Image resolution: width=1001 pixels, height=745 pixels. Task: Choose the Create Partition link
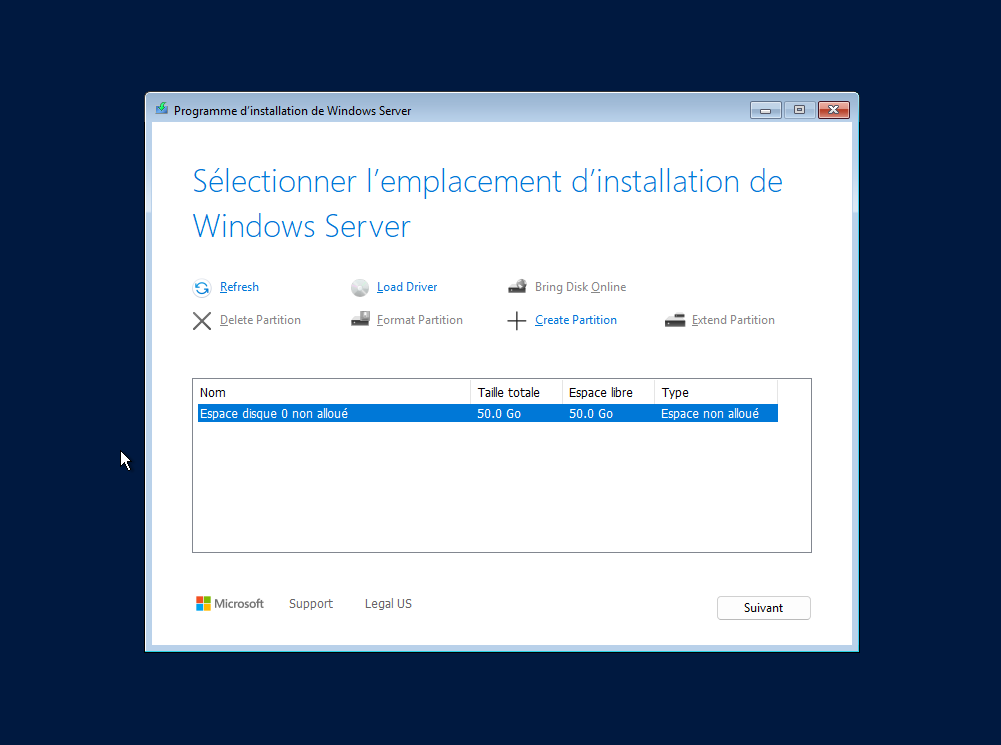(x=576, y=320)
